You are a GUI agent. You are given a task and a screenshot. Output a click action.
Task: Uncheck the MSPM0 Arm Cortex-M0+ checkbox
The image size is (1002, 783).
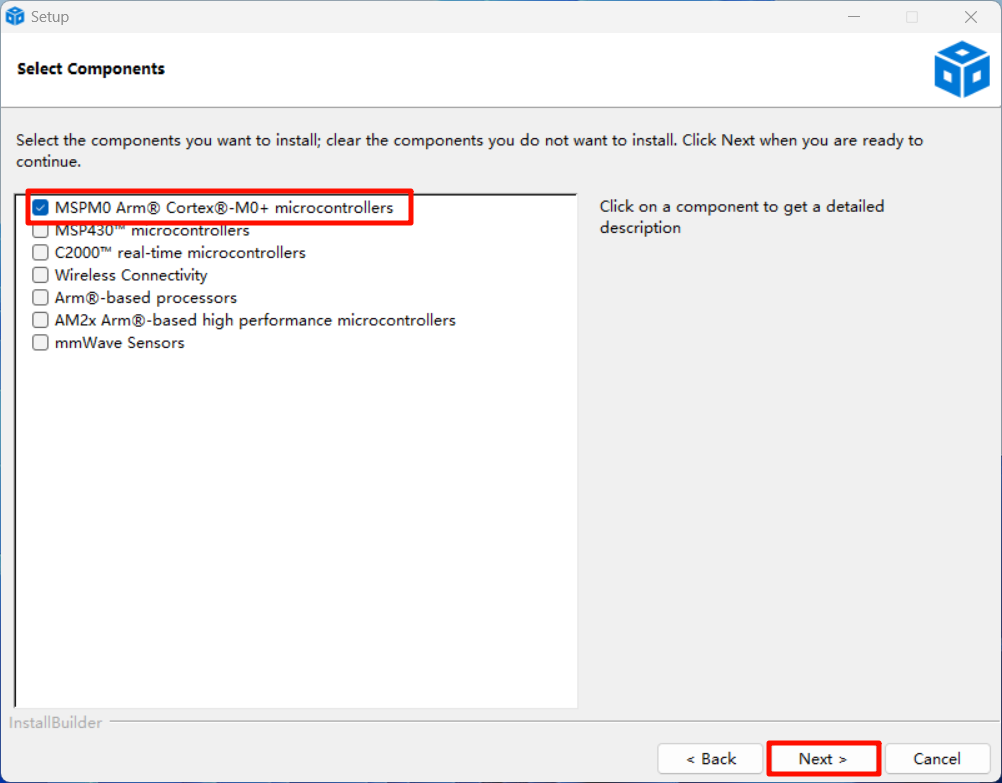tap(40, 208)
